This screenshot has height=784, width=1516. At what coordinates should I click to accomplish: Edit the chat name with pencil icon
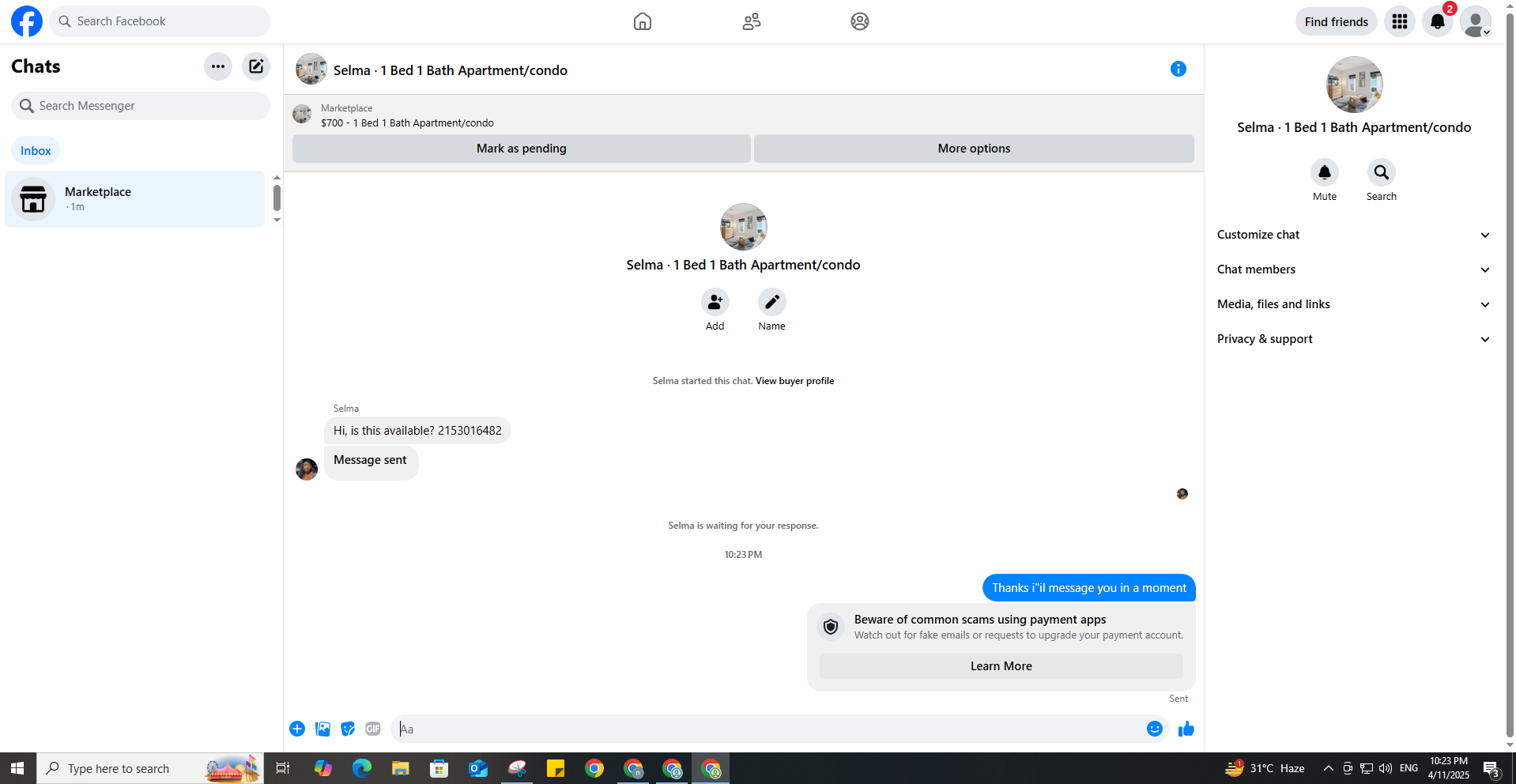772,302
